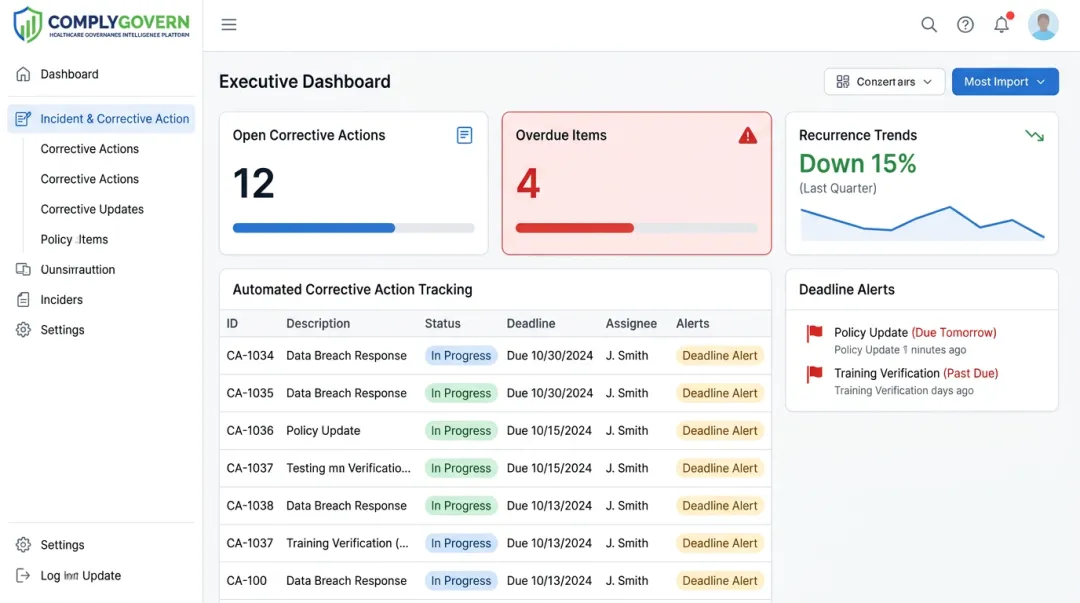Click the Down 15% trend value

(858, 164)
